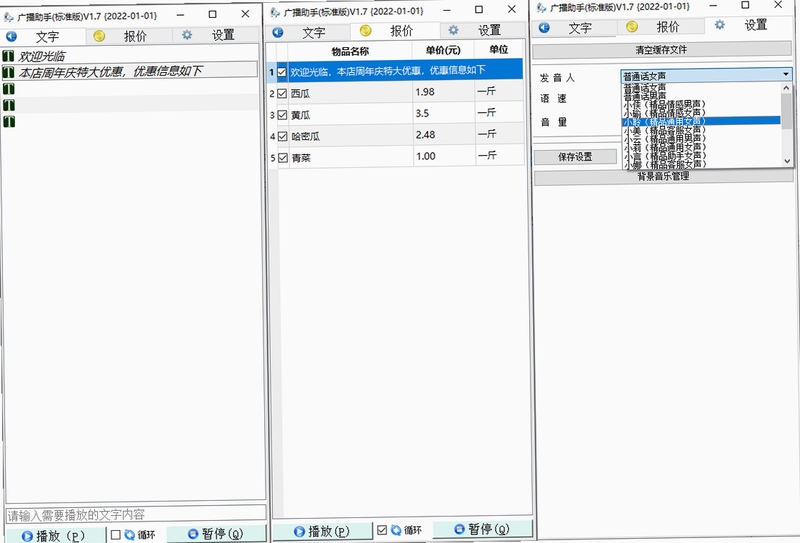The width and height of the screenshot is (800, 543).
Task: Select the 设置 tab in the right window
Action: pos(749,25)
